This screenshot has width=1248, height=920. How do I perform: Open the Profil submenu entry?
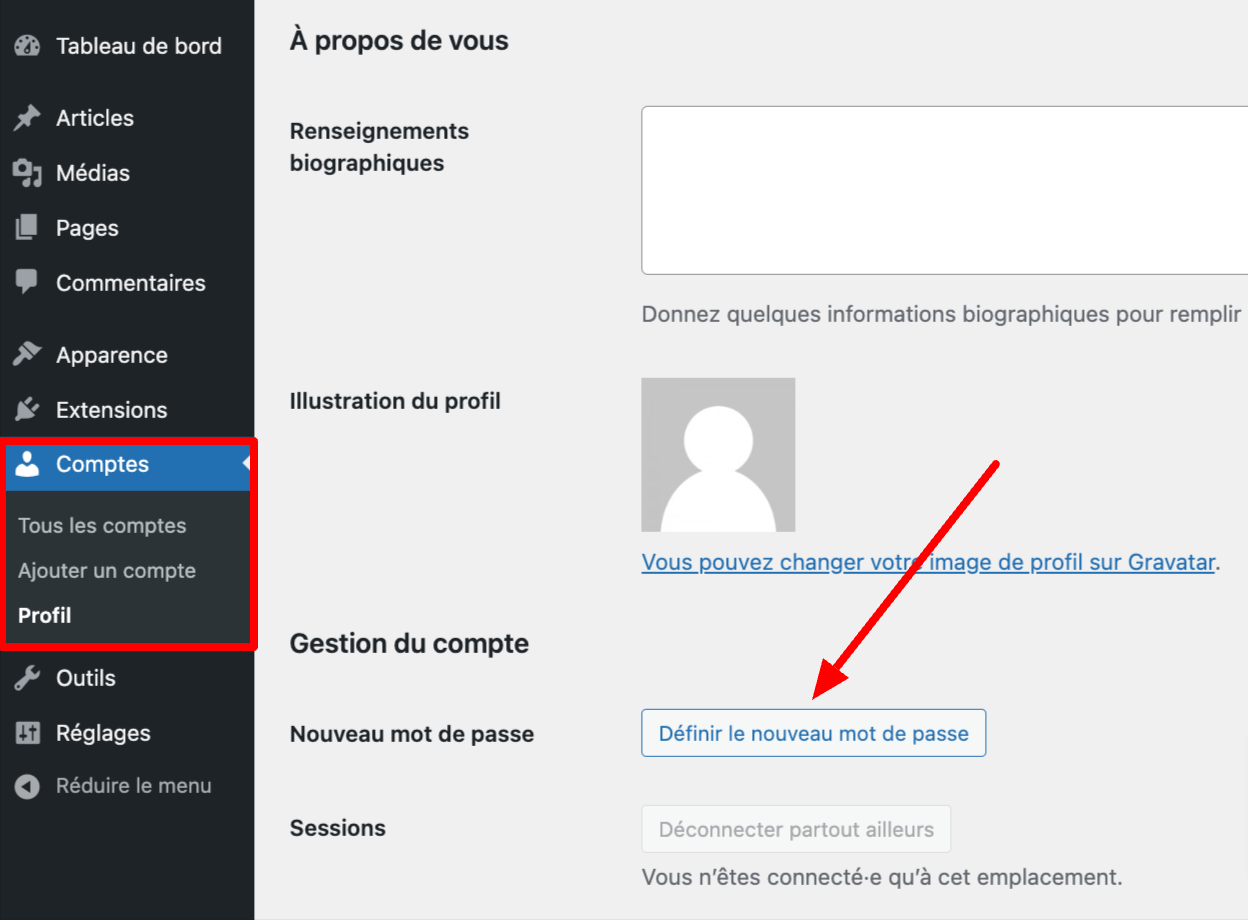coord(44,615)
